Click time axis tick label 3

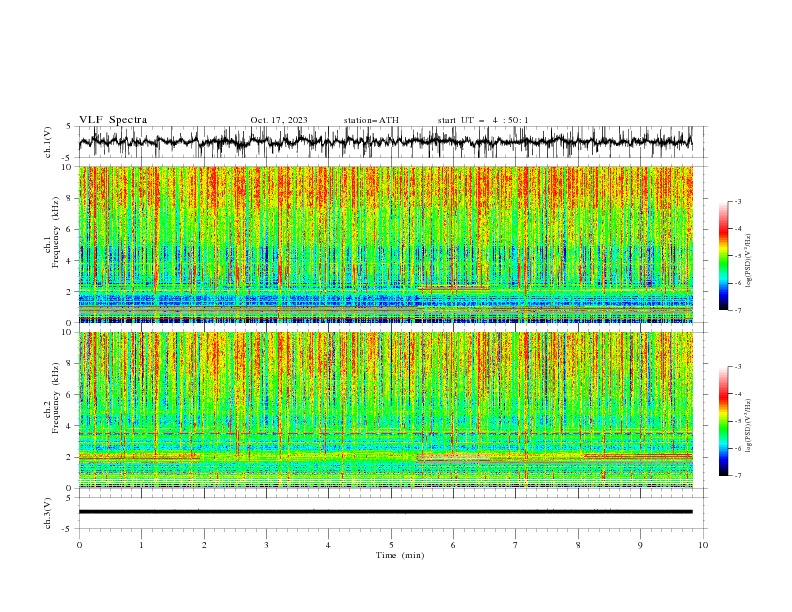(266, 545)
